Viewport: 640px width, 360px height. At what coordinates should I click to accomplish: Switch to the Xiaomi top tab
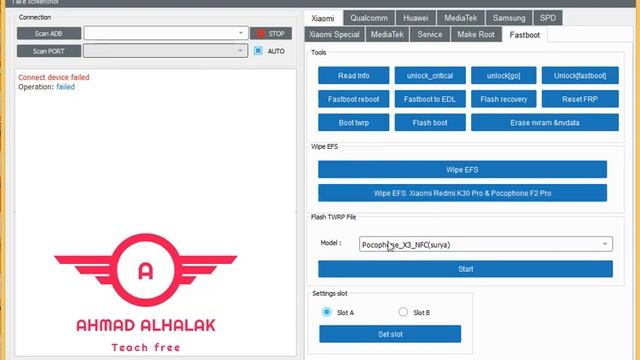[x=323, y=18]
